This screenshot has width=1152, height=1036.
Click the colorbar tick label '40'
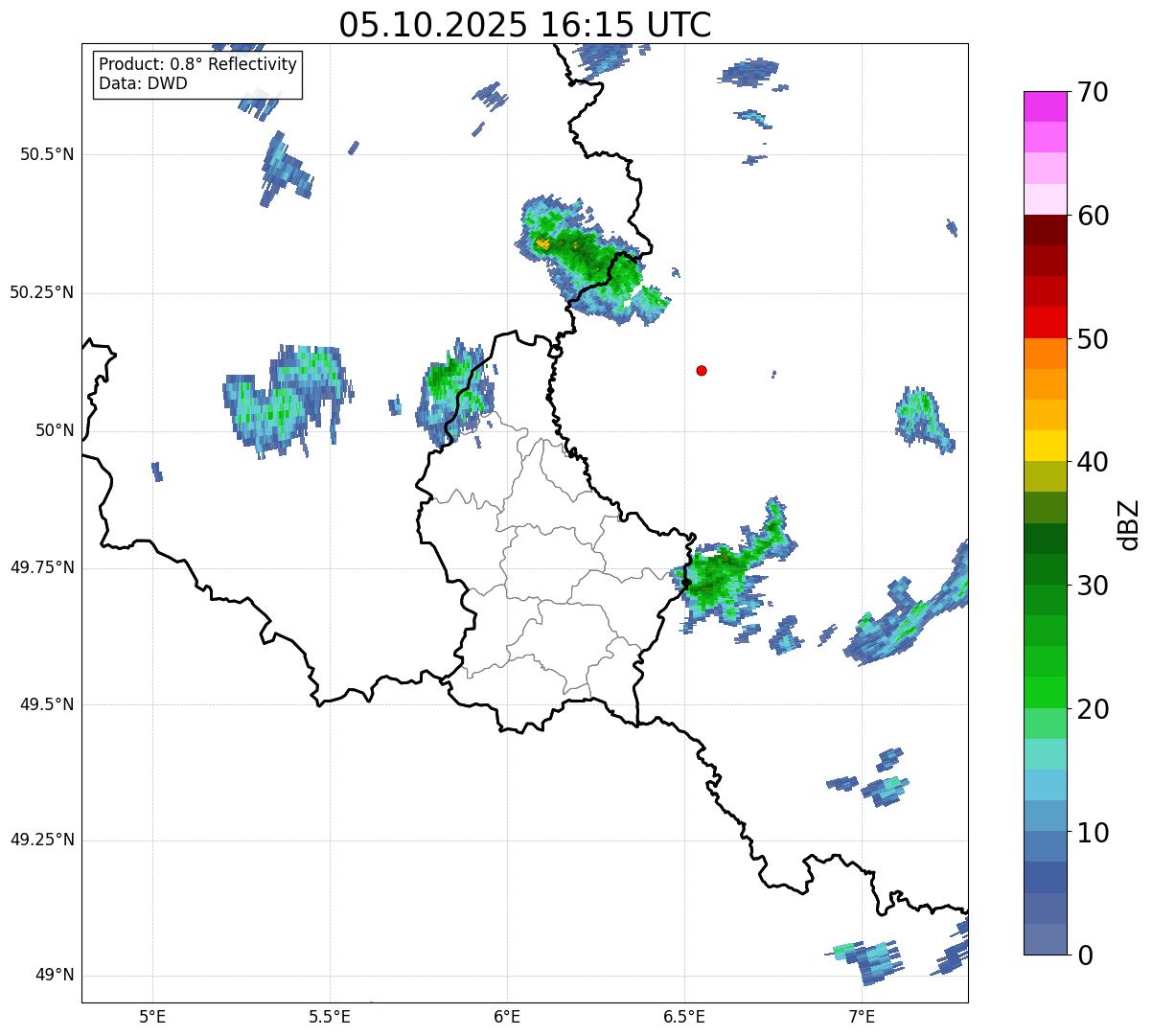click(1093, 462)
